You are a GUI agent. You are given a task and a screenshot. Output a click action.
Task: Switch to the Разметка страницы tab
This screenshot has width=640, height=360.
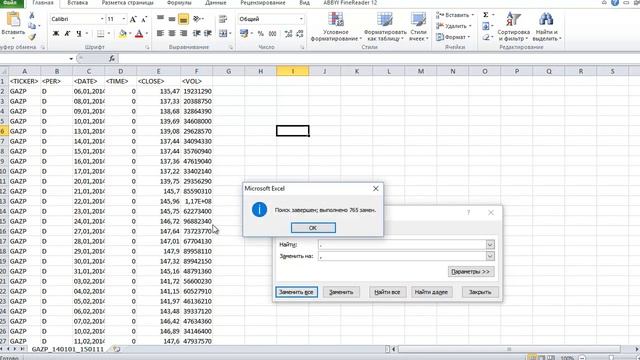coord(128,3)
